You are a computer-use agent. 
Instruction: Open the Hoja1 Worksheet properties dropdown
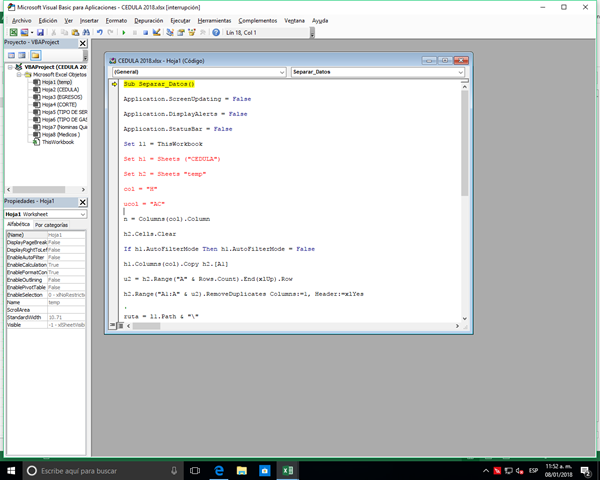click(82, 214)
